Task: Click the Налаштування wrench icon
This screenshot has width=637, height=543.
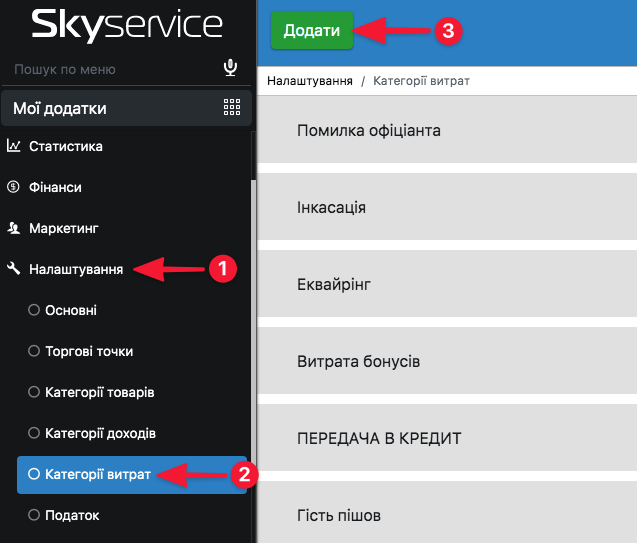Action: (x=14, y=269)
